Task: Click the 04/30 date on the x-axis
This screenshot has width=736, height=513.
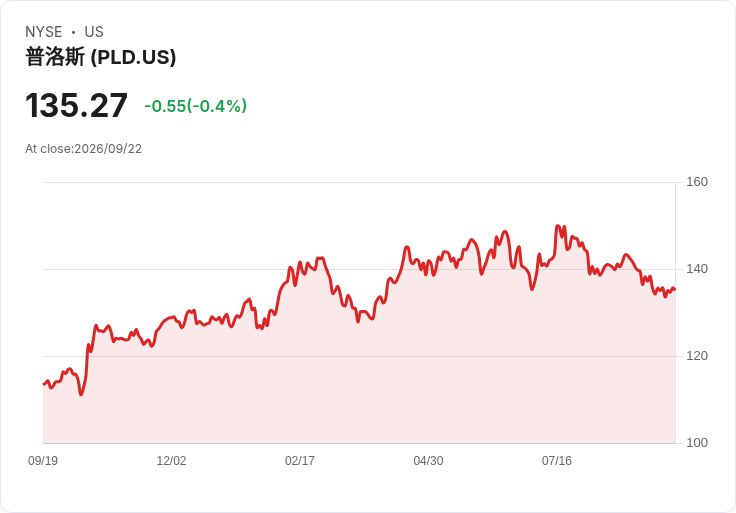Action: (x=428, y=460)
